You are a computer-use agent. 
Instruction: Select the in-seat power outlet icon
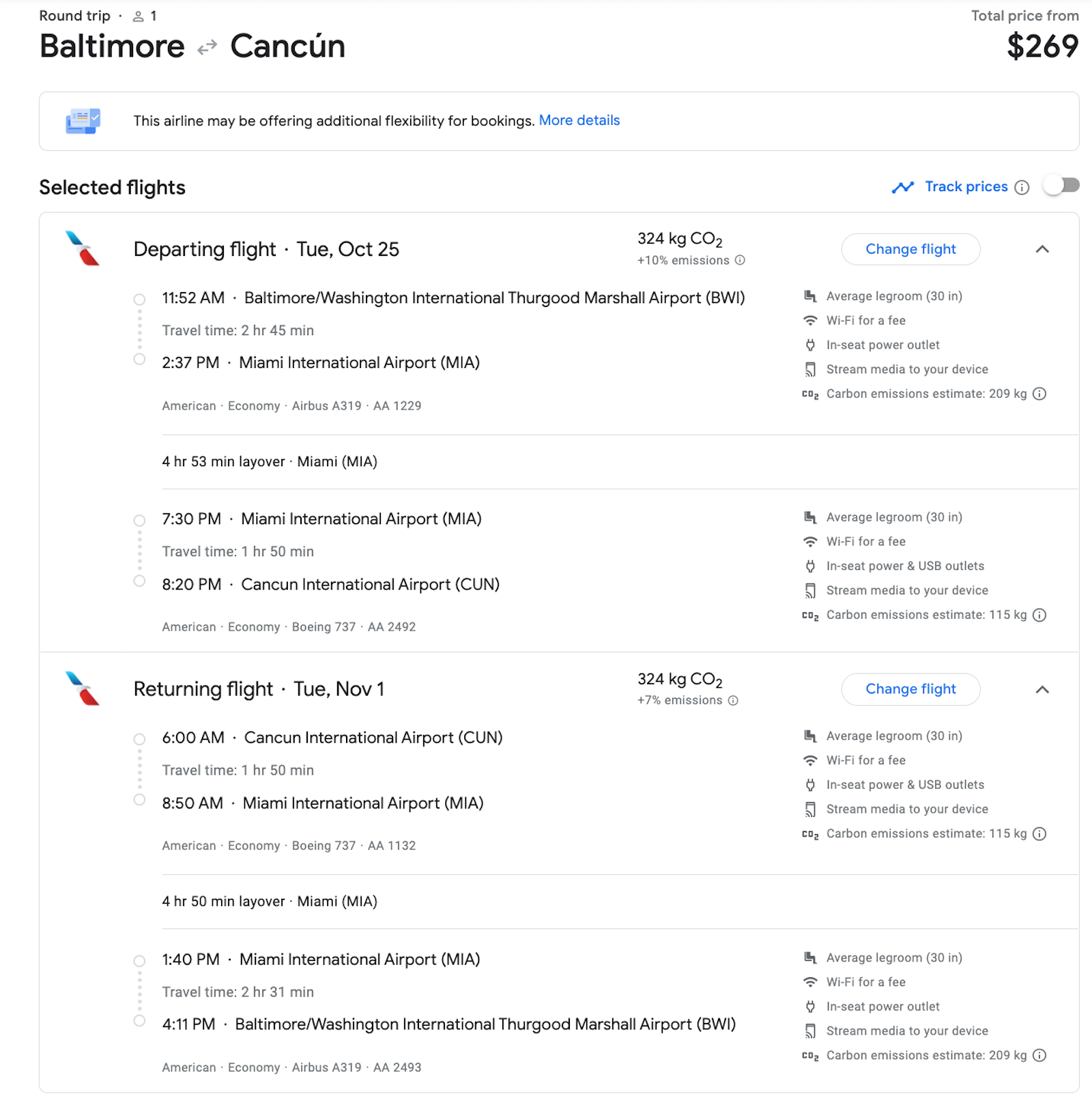810,345
